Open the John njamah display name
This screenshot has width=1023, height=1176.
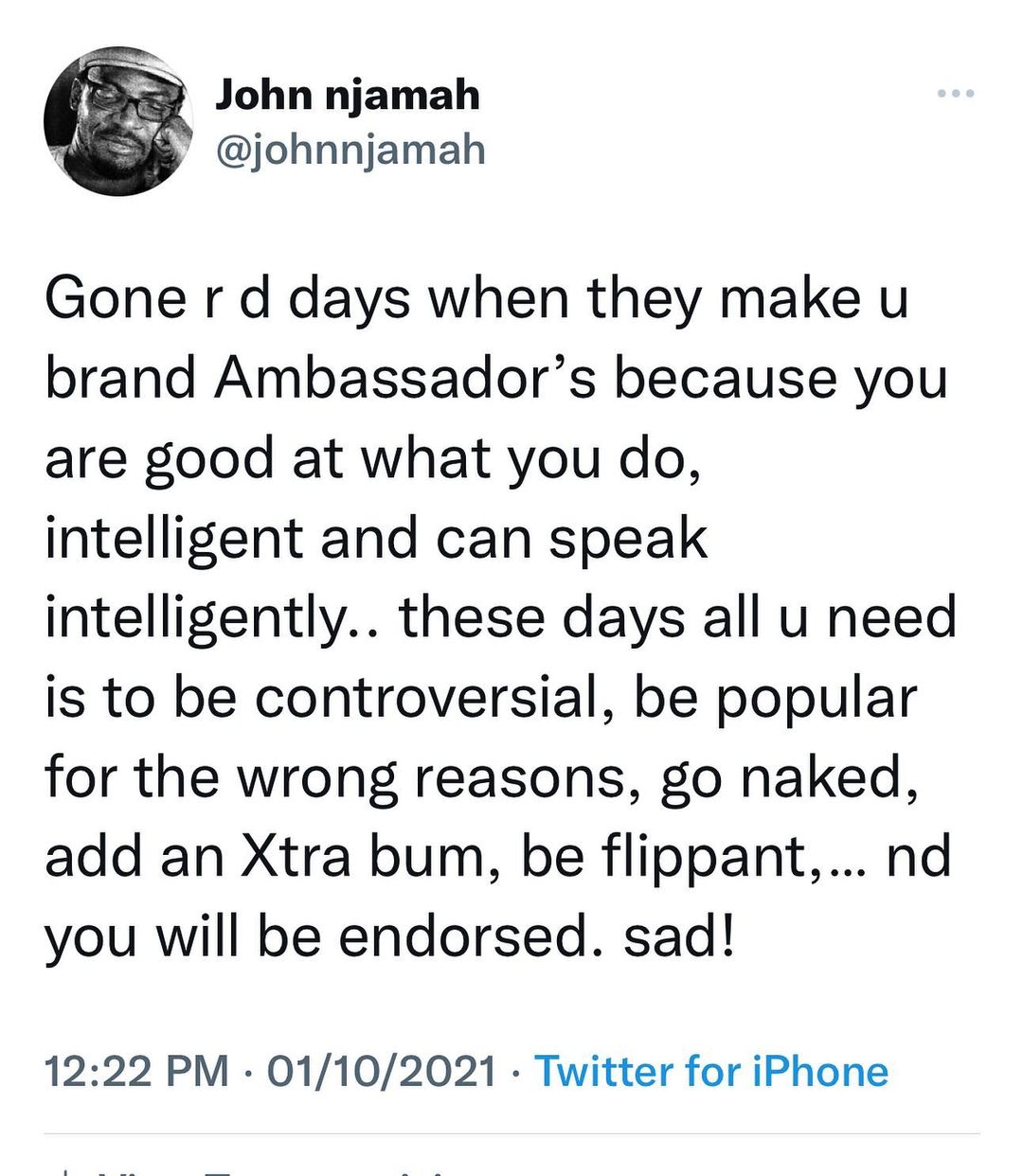(x=347, y=95)
